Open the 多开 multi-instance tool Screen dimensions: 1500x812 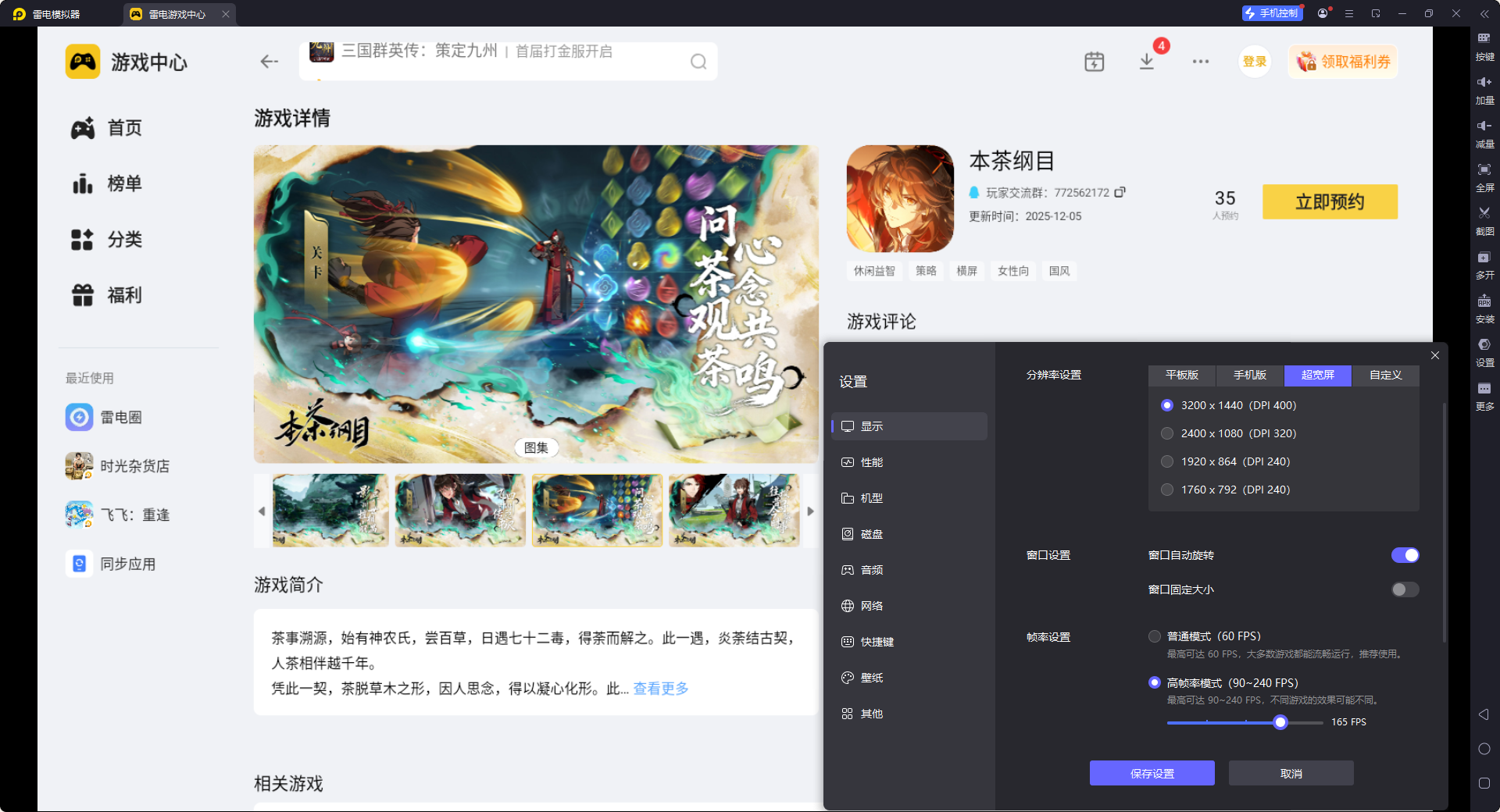[1484, 265]
